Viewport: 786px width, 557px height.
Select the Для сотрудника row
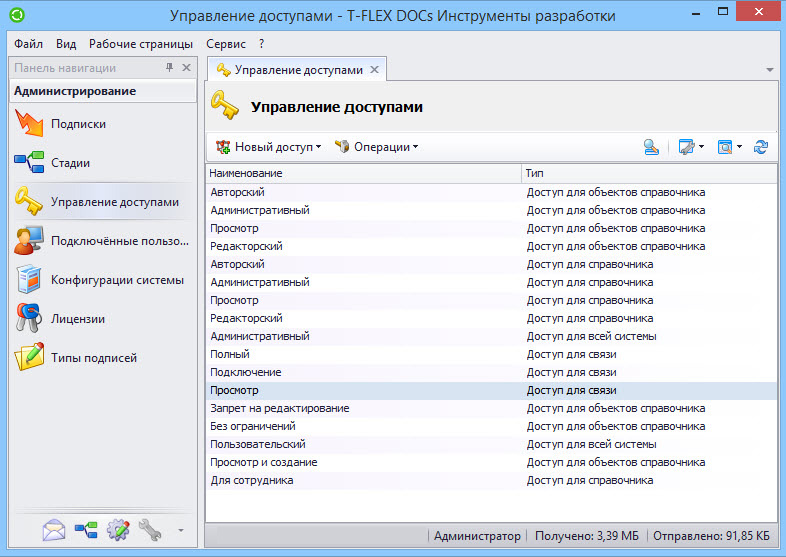(491, 480)
